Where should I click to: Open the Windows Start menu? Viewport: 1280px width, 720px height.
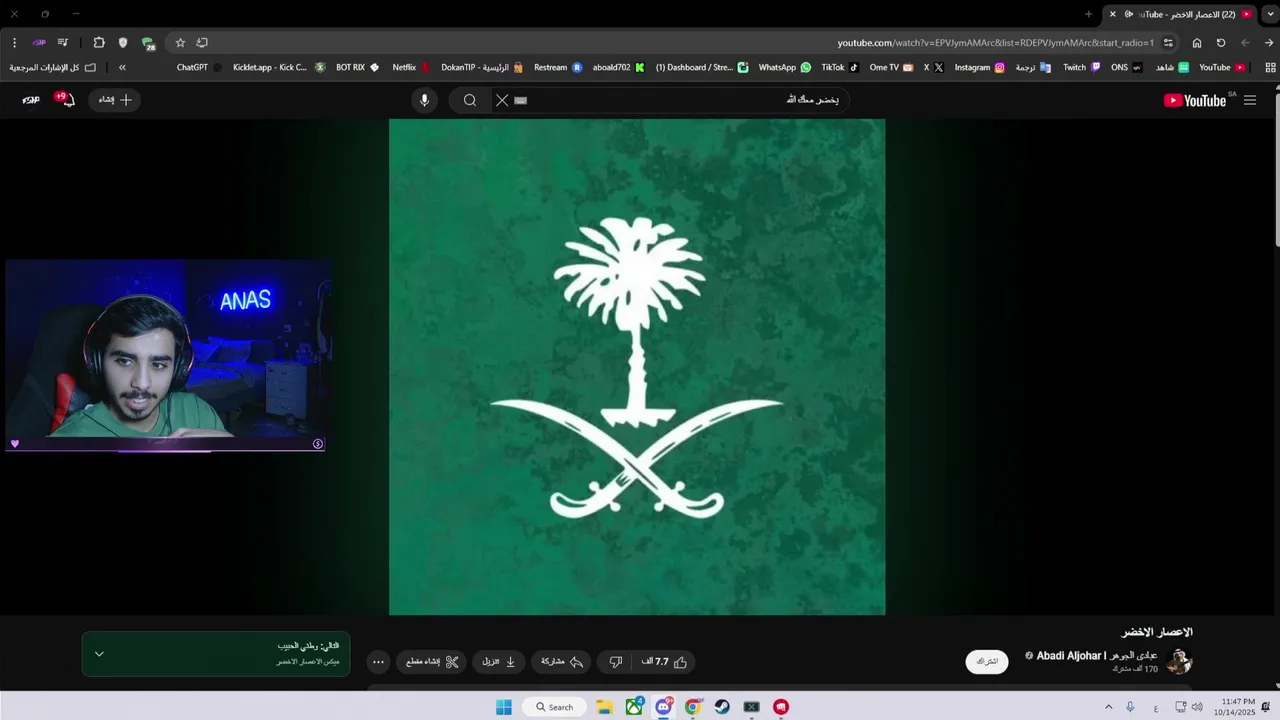pos(504,707)
